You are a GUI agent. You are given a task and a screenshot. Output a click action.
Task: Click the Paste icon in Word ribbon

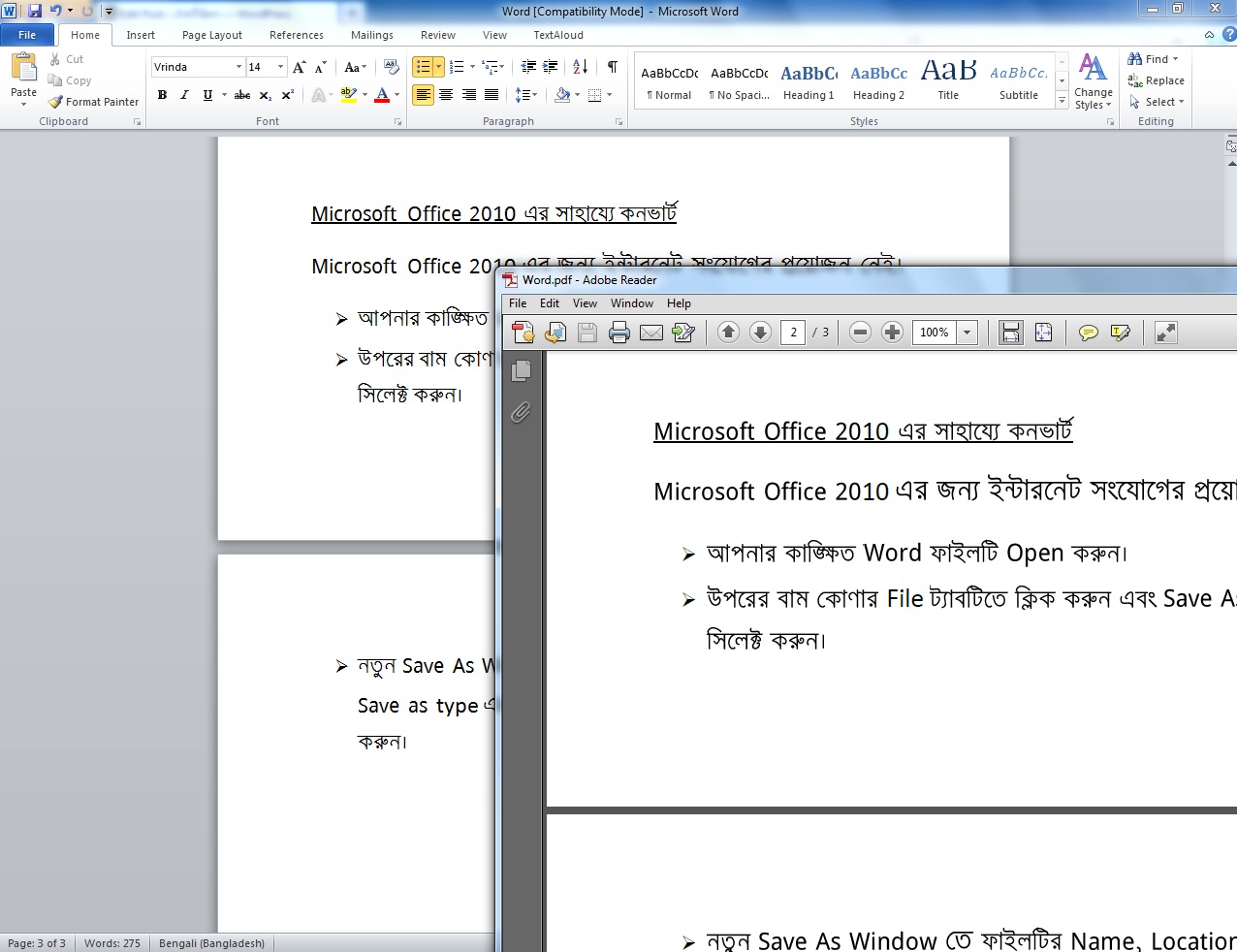pos(23,68)
